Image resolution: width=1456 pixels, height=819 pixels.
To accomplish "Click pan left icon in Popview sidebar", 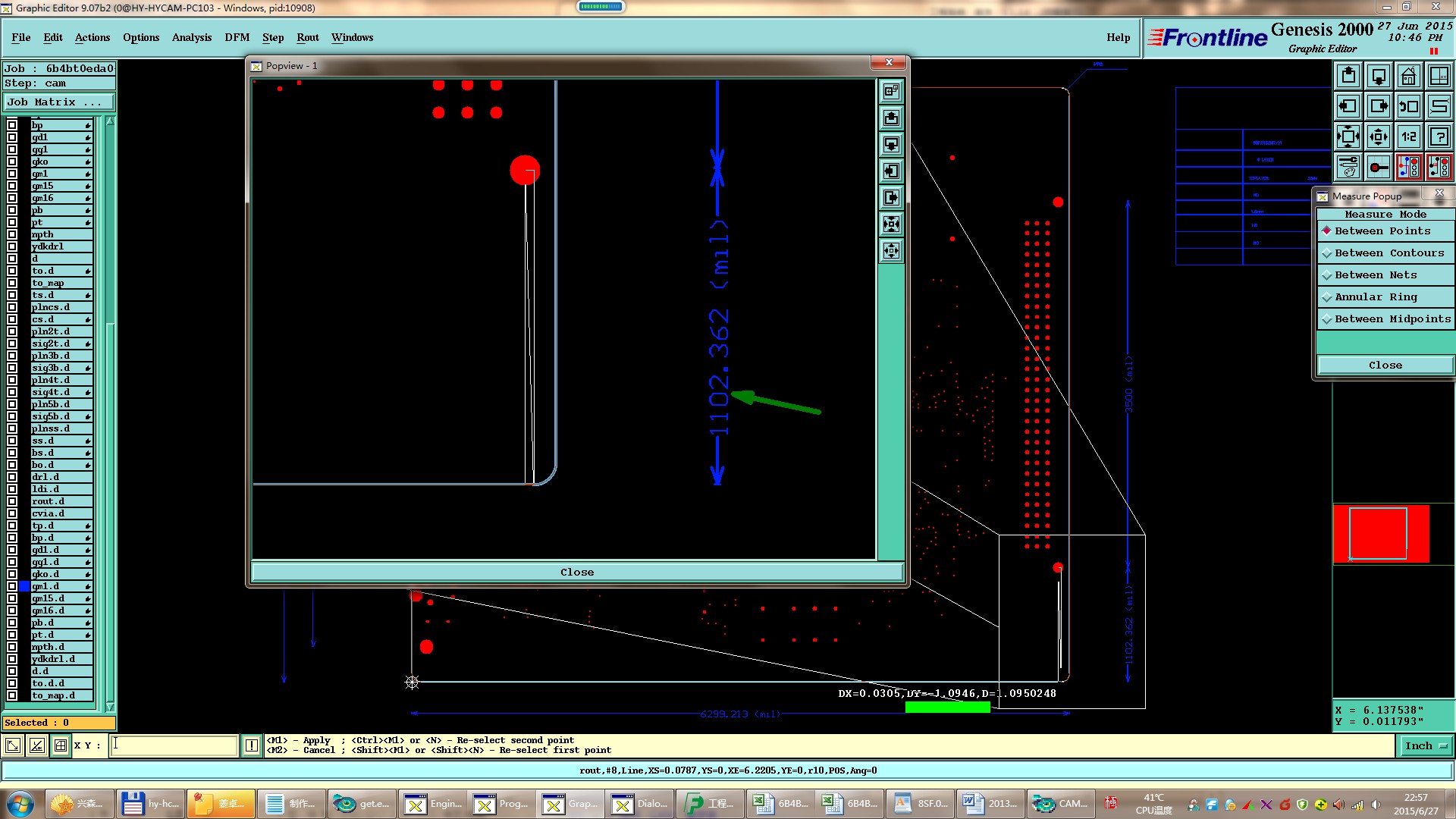I will (x=892, y=171).
